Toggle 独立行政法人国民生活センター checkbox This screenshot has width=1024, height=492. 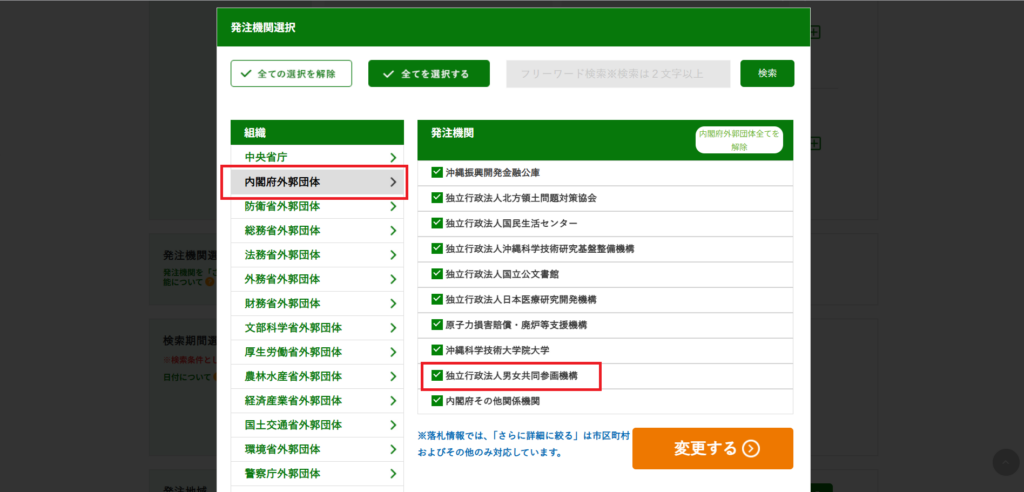tap(437, 222)
